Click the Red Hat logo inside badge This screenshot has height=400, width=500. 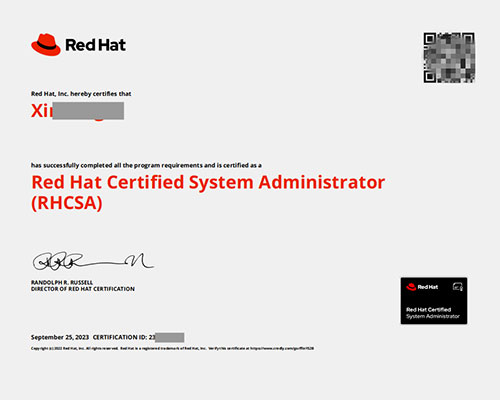click(422, 287)
